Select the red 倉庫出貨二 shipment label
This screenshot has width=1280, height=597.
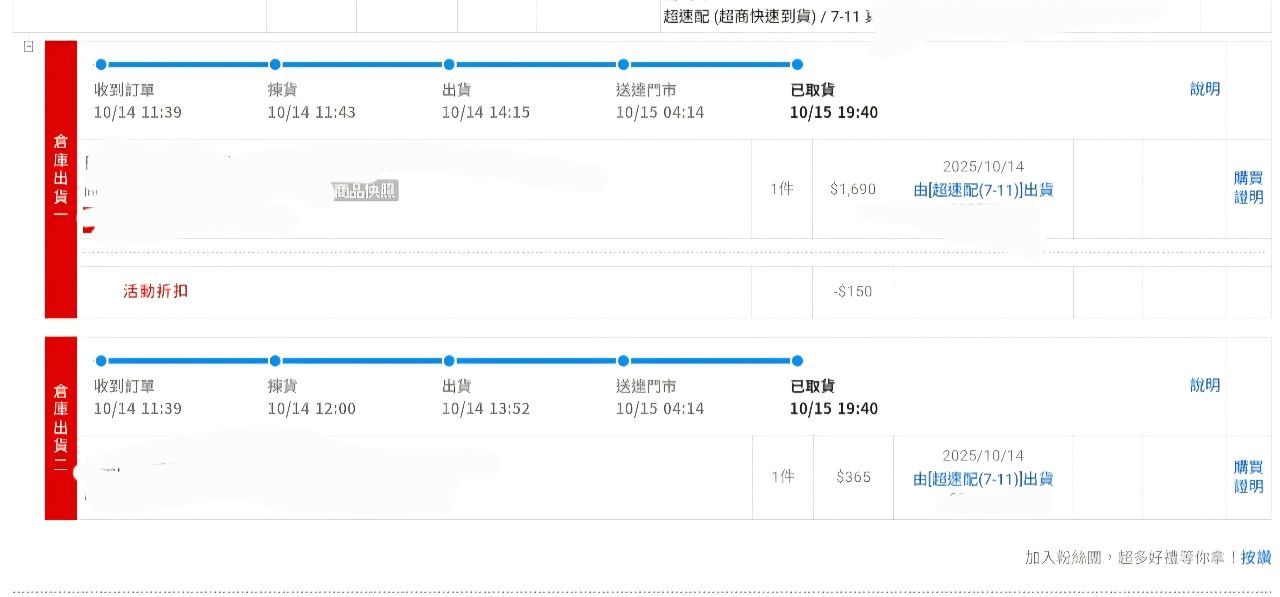[x=61, y=428]
